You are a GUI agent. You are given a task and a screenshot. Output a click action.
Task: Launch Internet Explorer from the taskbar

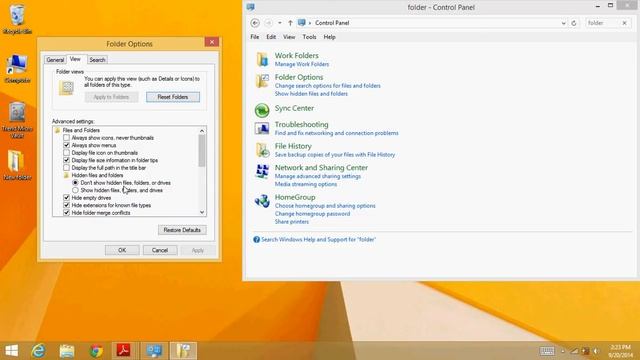tap(39, 351)
